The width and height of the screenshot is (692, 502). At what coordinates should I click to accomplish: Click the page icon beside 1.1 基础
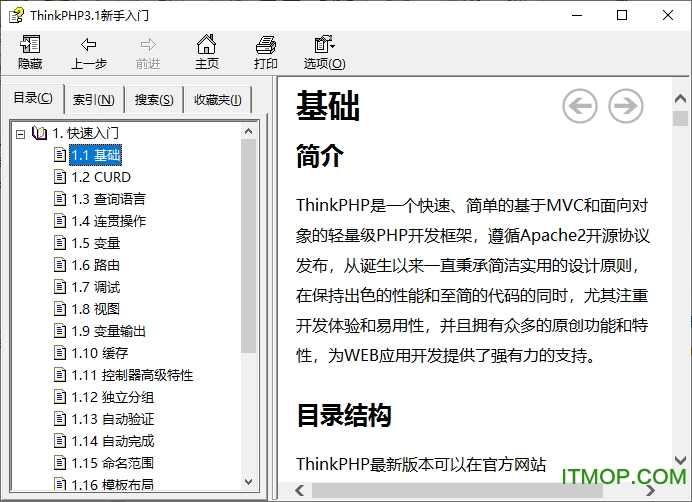click(x=60, y=155)
